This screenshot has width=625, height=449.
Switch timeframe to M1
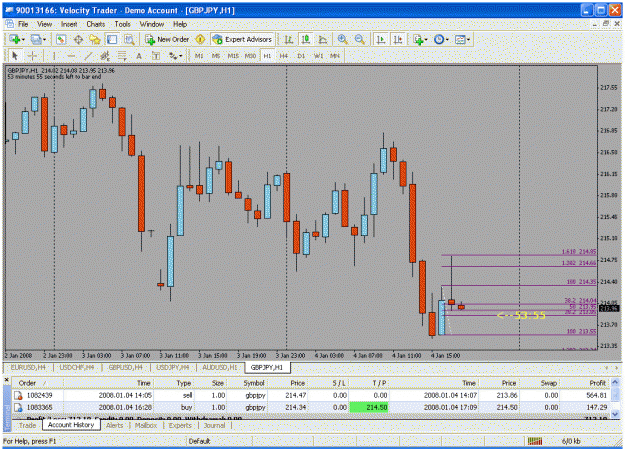199,56
